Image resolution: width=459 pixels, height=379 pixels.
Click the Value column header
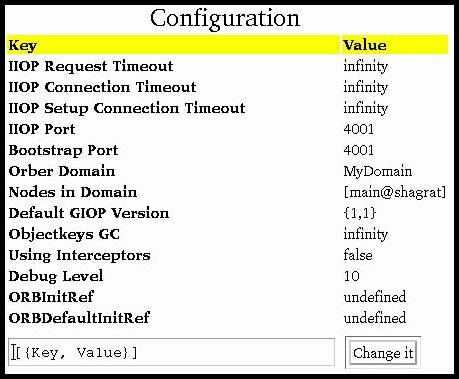pyautogui.click(x=365, y=45)
